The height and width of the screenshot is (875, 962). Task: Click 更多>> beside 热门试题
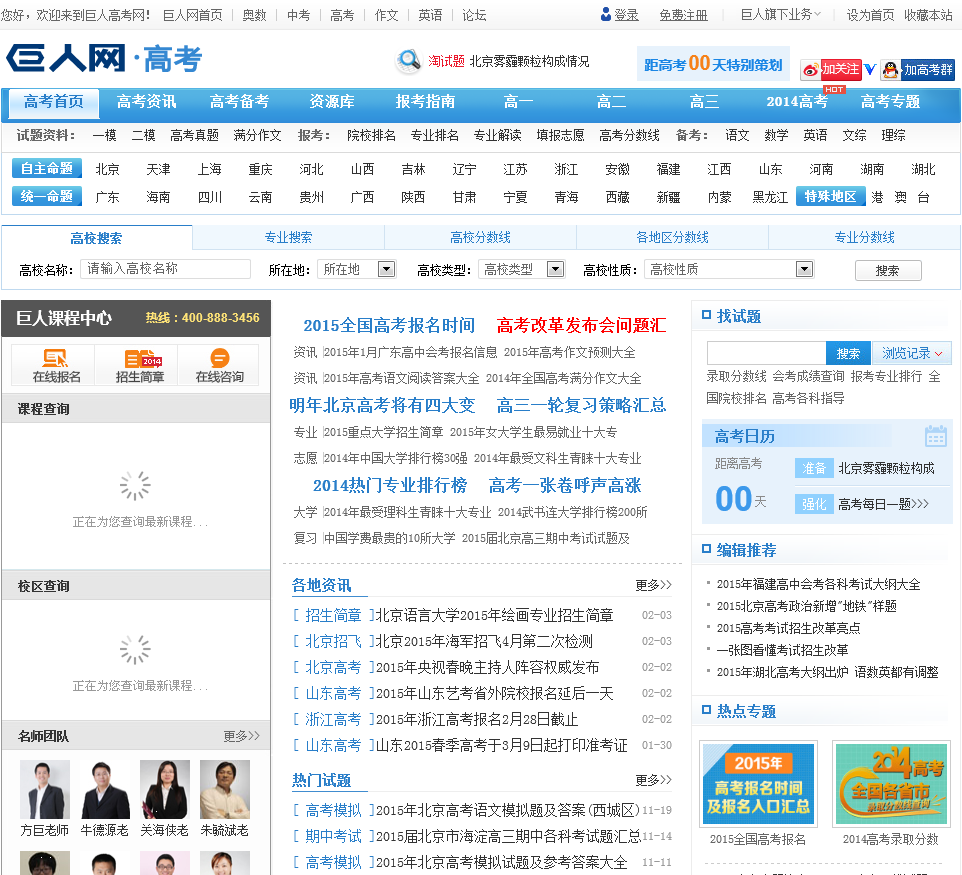[653, 780]
